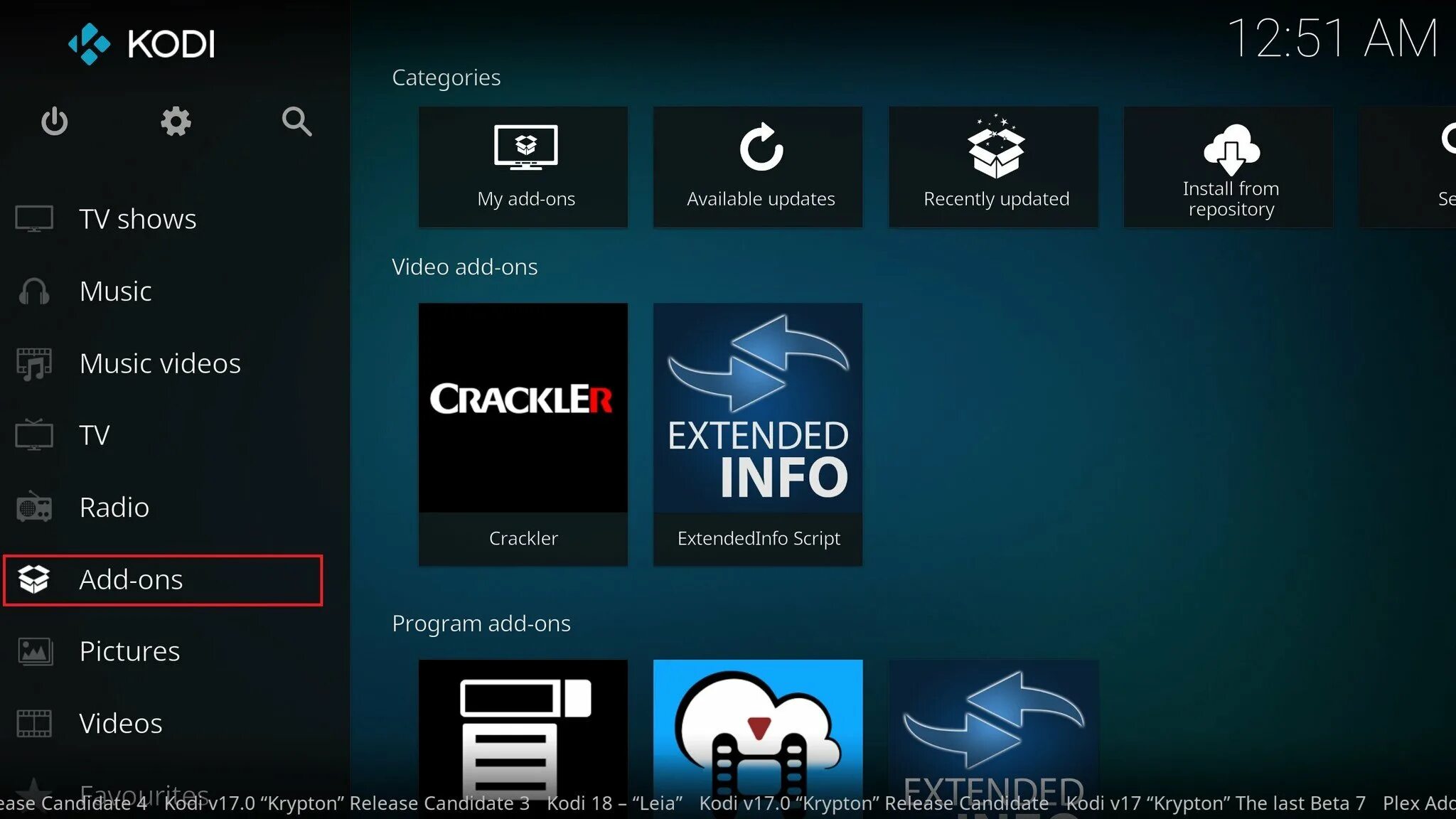Viewport: 1456px width, 819px height.
Task: Click the Program add-ons heading
Action: 481,623
